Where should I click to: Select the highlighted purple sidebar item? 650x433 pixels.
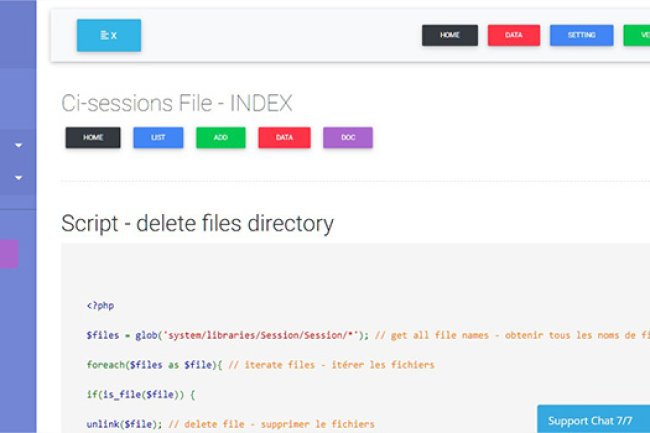pos(9,253)
